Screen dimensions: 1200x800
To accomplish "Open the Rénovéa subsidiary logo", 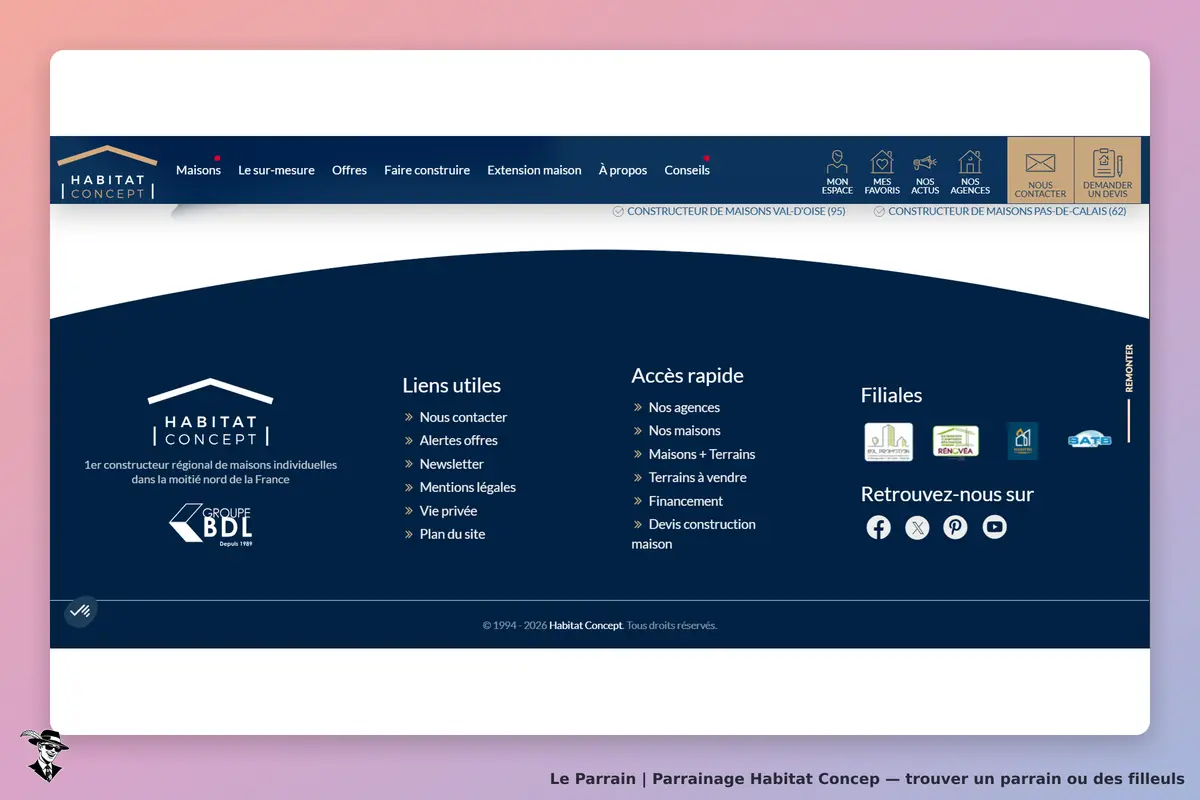I will tap(956, 441).
